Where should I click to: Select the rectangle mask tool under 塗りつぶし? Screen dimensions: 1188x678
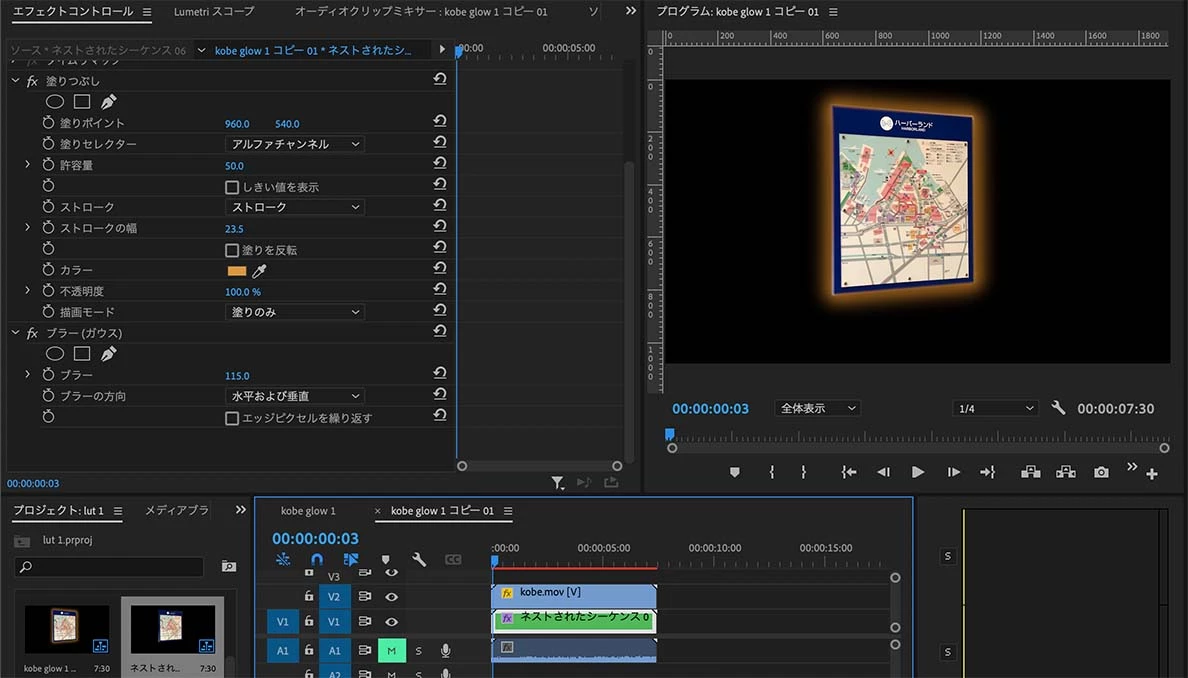point(82,102)
